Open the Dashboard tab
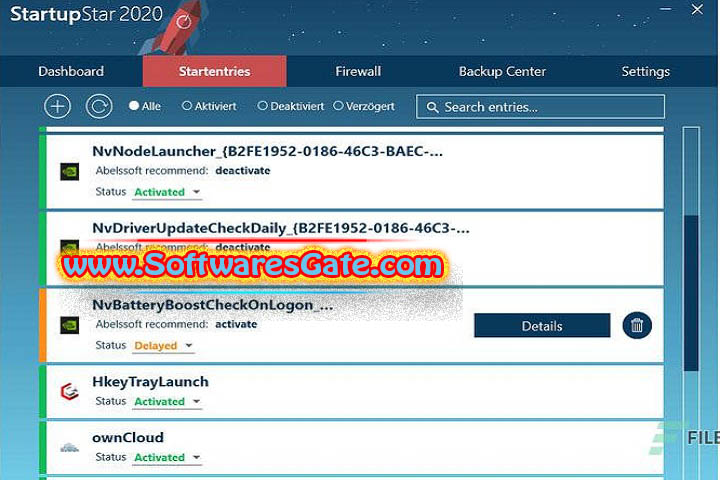Viewport: 720px width, 480px height. [x=71, y=72]
